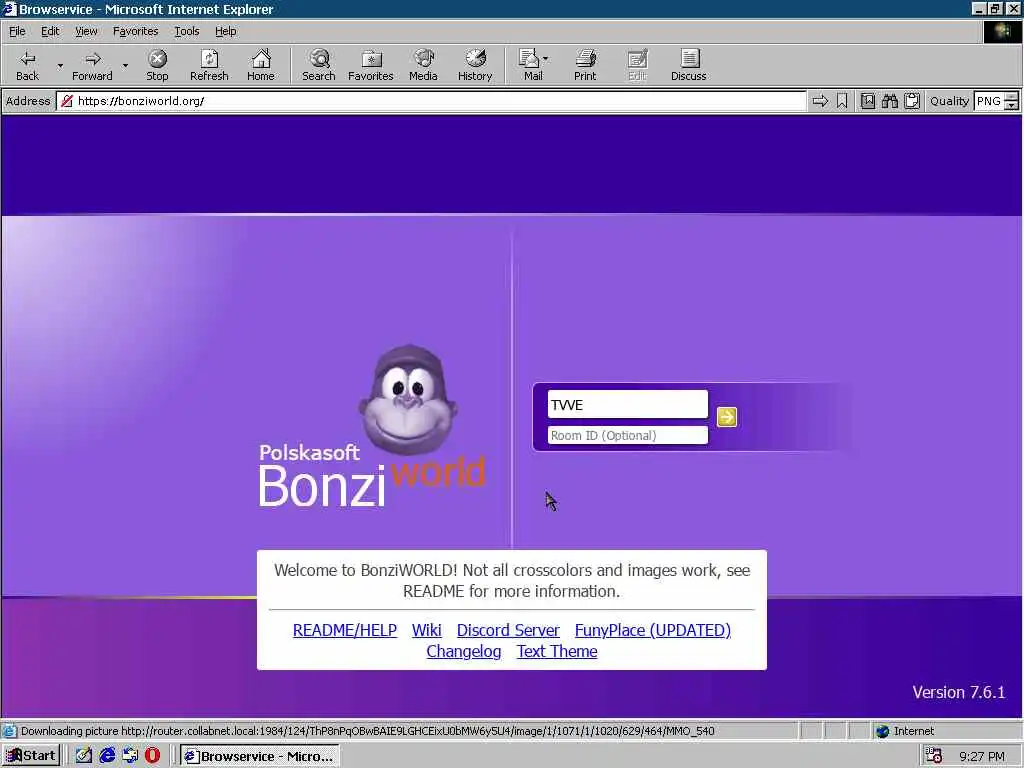Image resolution: width=1024 pixels, height=768 pixels.
Task: Click the 9:27 PM clock
Action: pyautogui.click(x=982, y=756)
